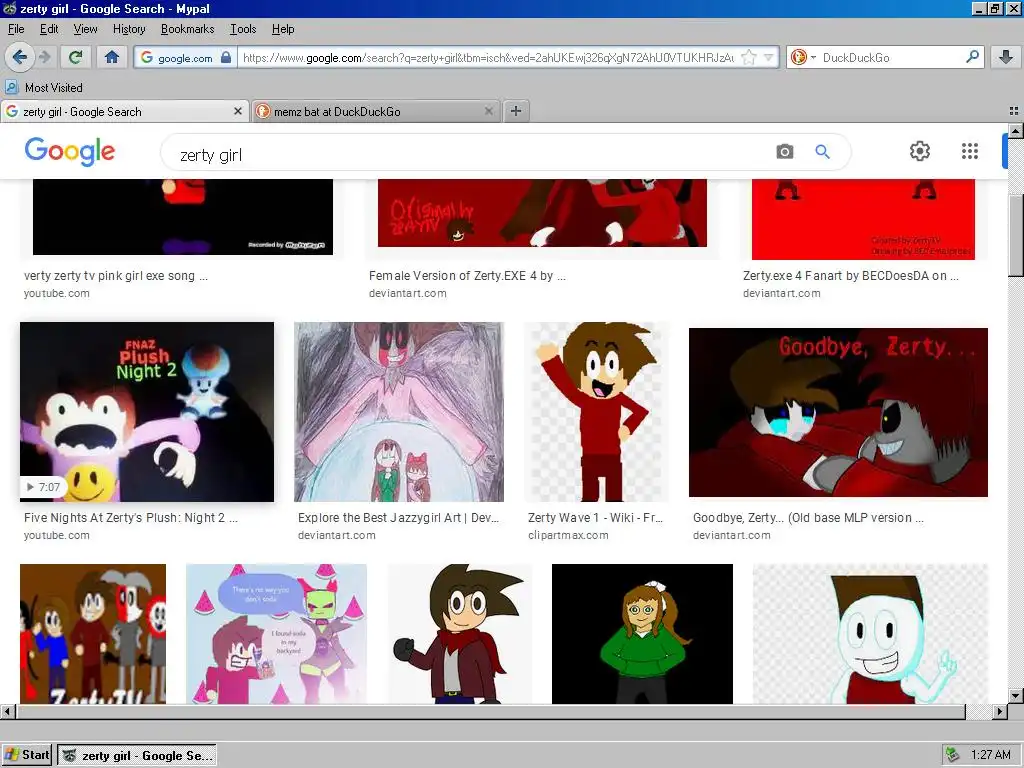The width and height of the screenshot is (1024, 768).
Task: Click the Google logo
Action: click(70, 152)
